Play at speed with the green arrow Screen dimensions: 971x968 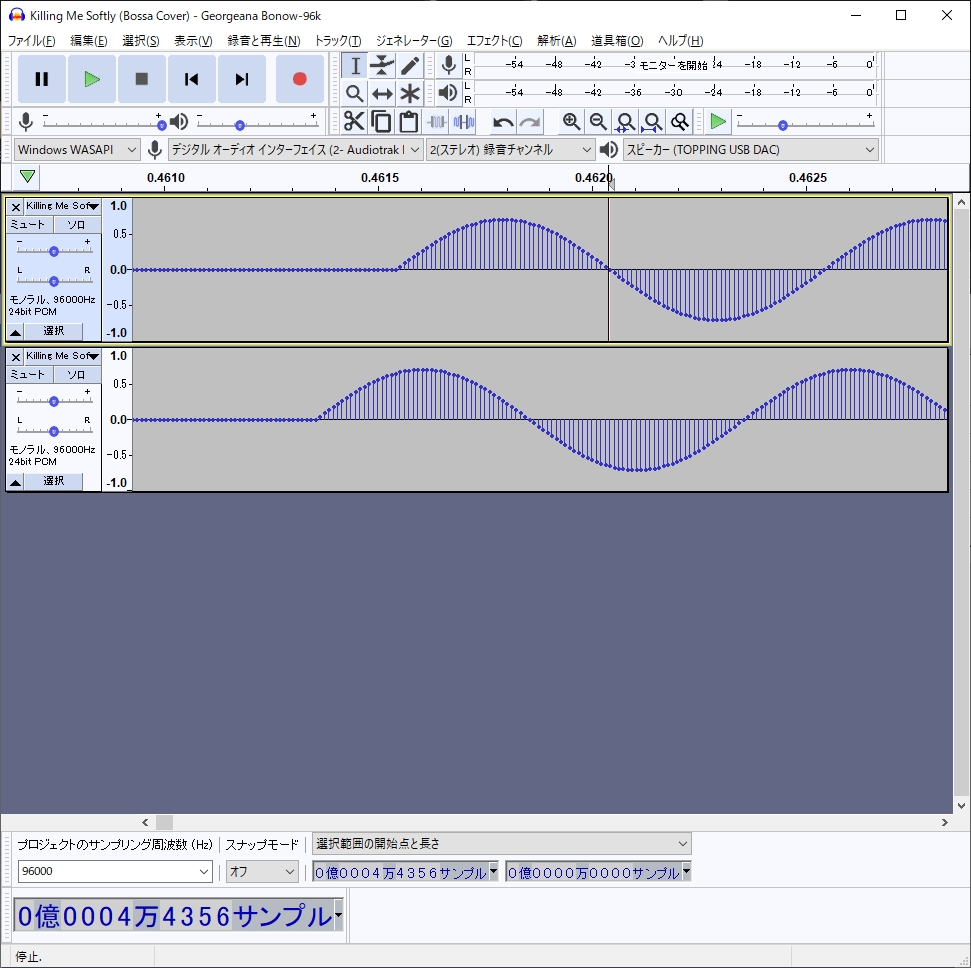click(x=718, y=121)
